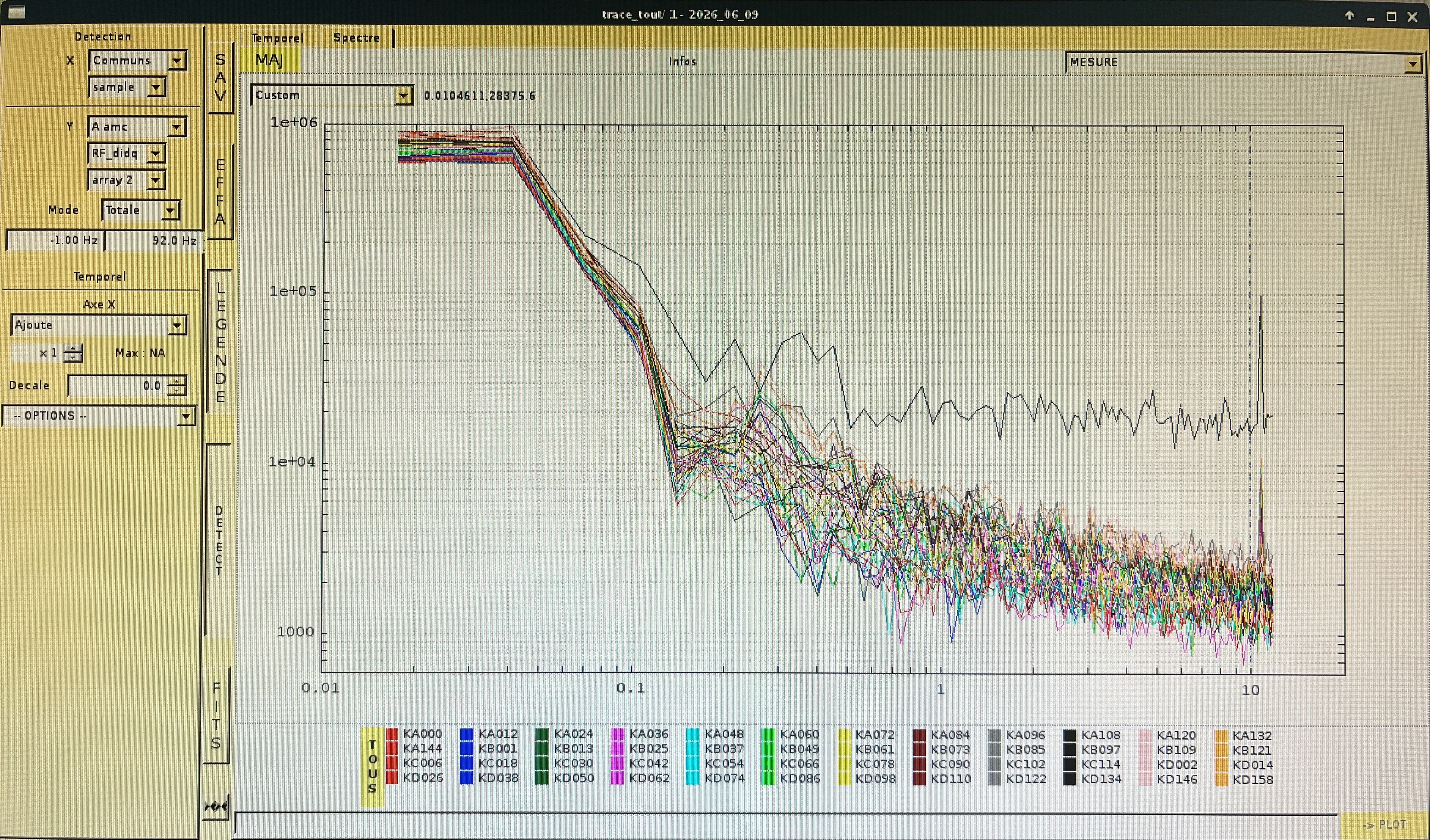The width and height of the screenshot is (1430, 840).
Task: Click the -> PLOT button
Action: pyautogui.click(x=1384, y=825)
